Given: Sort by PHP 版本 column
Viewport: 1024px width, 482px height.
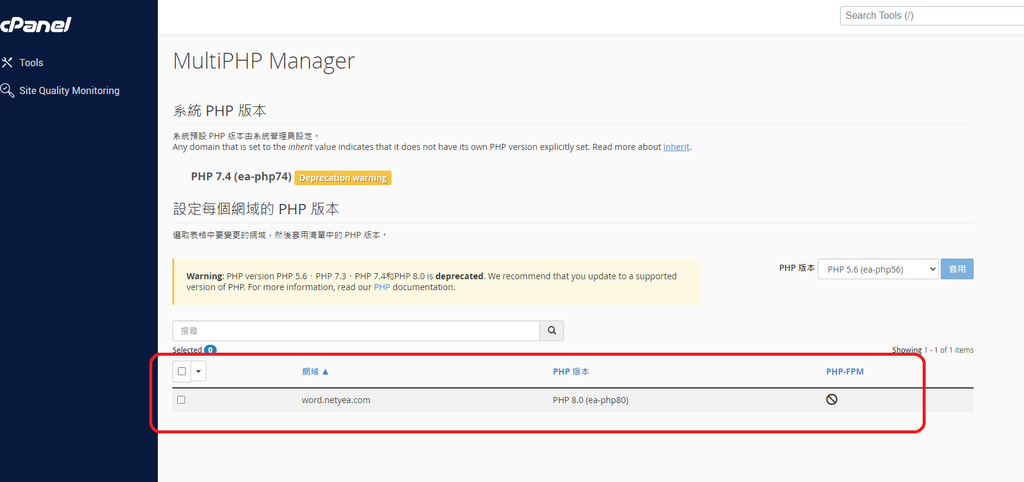Looking at the screenshot, I should click(x=571, y=372).
